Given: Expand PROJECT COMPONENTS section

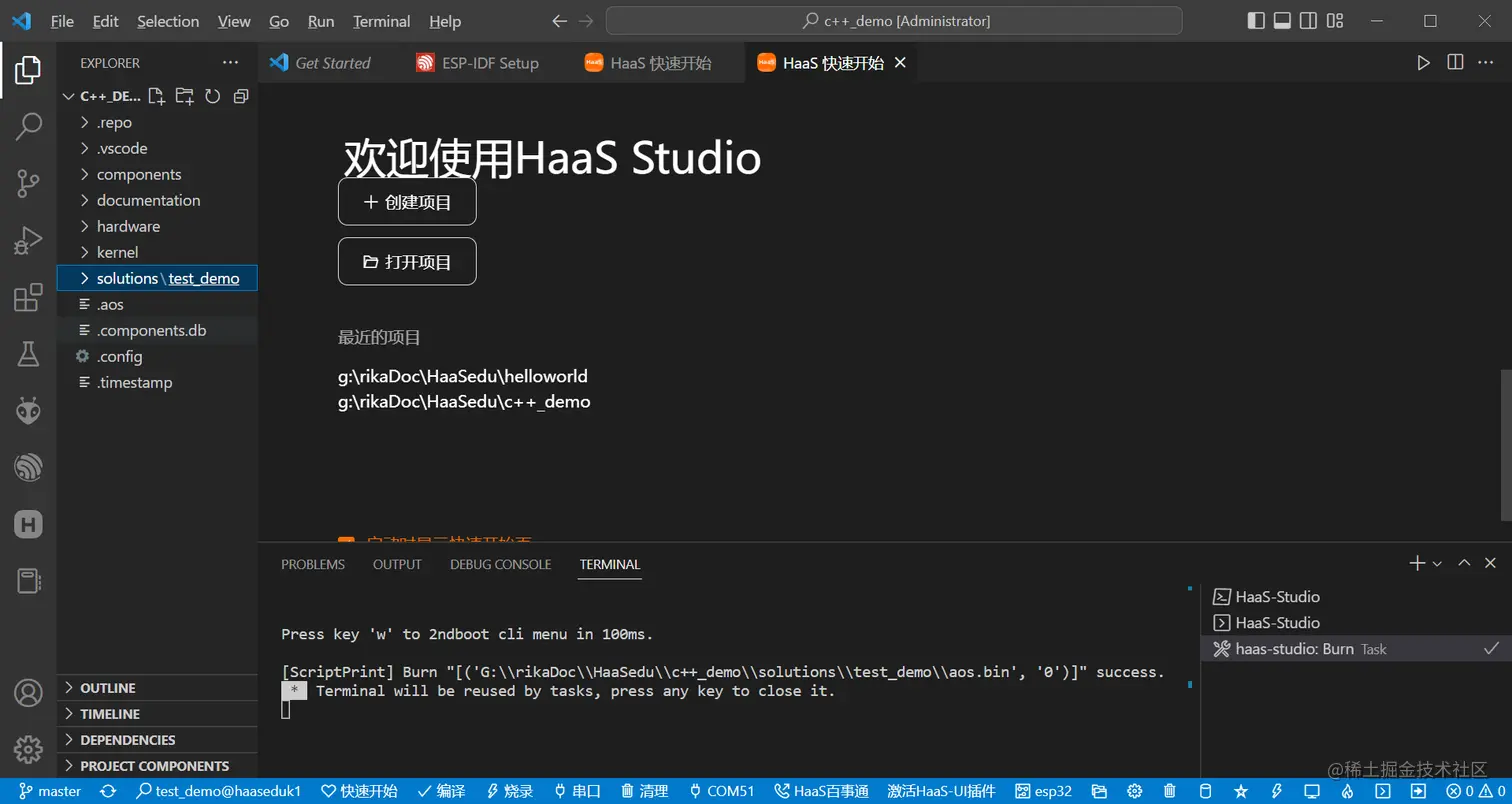Looking at the screenshot, I should pyautogui.click(x=157, y=766).
